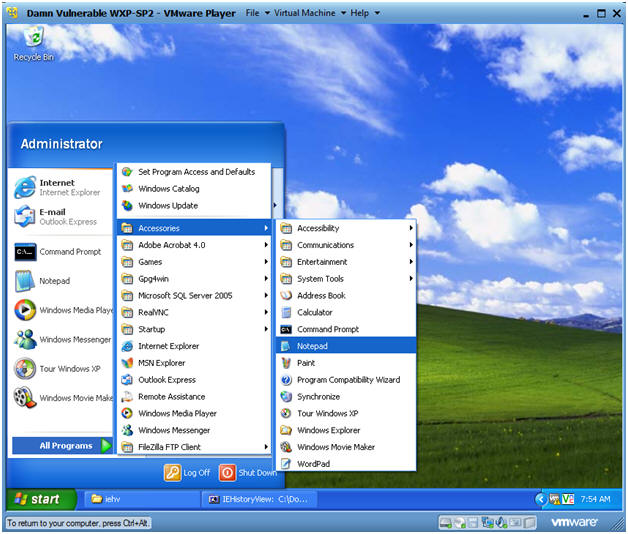Image resolution: width=628 pixels, height=534 pixels.
Task: Select the highlighted Accessories menu item
Action: click(194, 228)
